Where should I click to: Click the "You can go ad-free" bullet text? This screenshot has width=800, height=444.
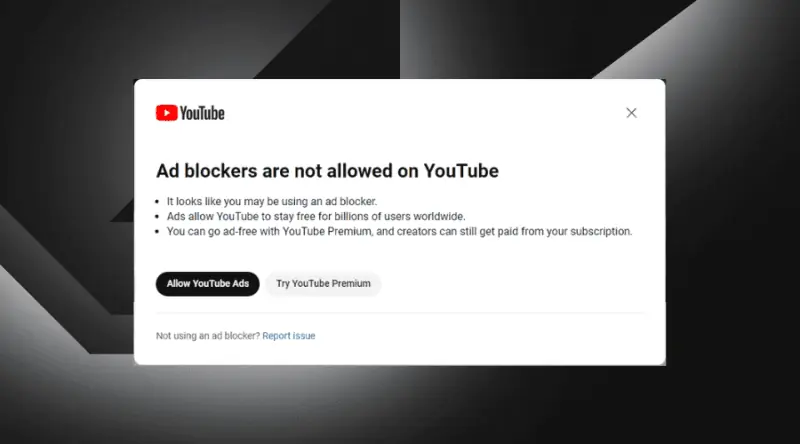tap(399, 231)
